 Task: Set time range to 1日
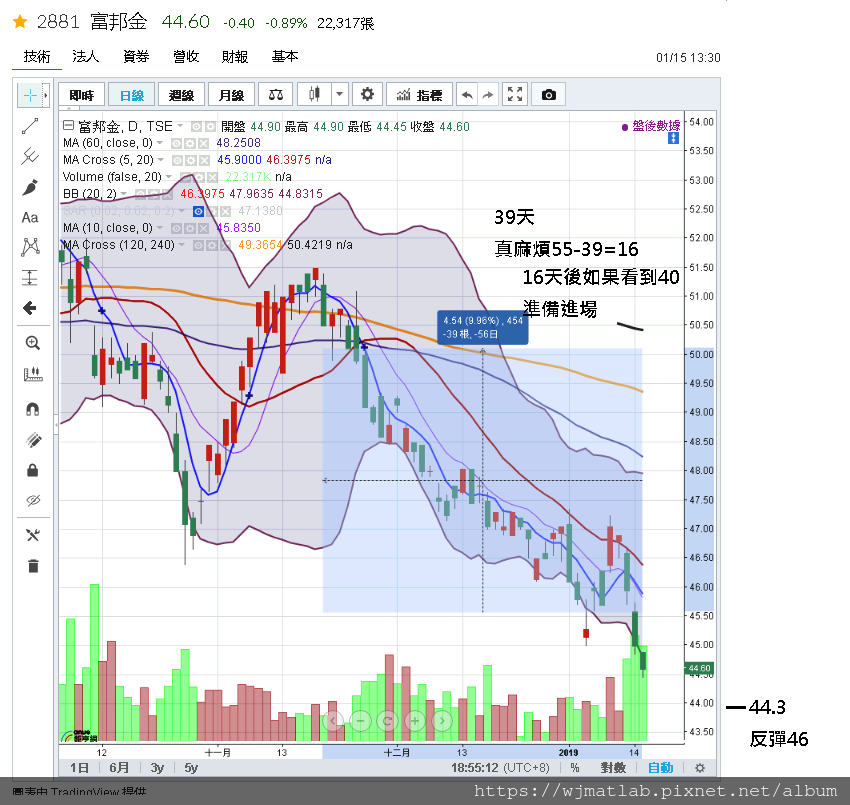(79, 768)
